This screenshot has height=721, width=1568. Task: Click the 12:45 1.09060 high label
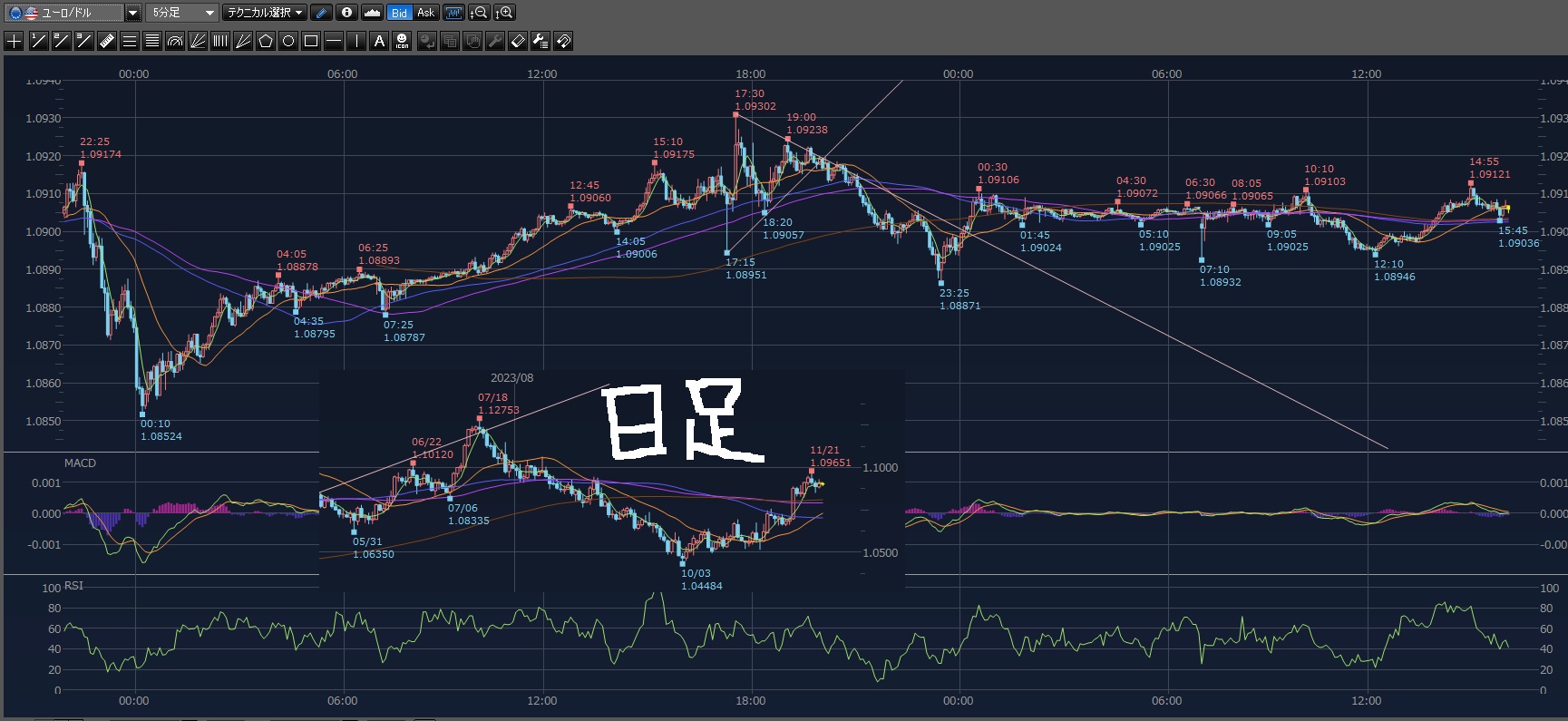pos(589,191)
